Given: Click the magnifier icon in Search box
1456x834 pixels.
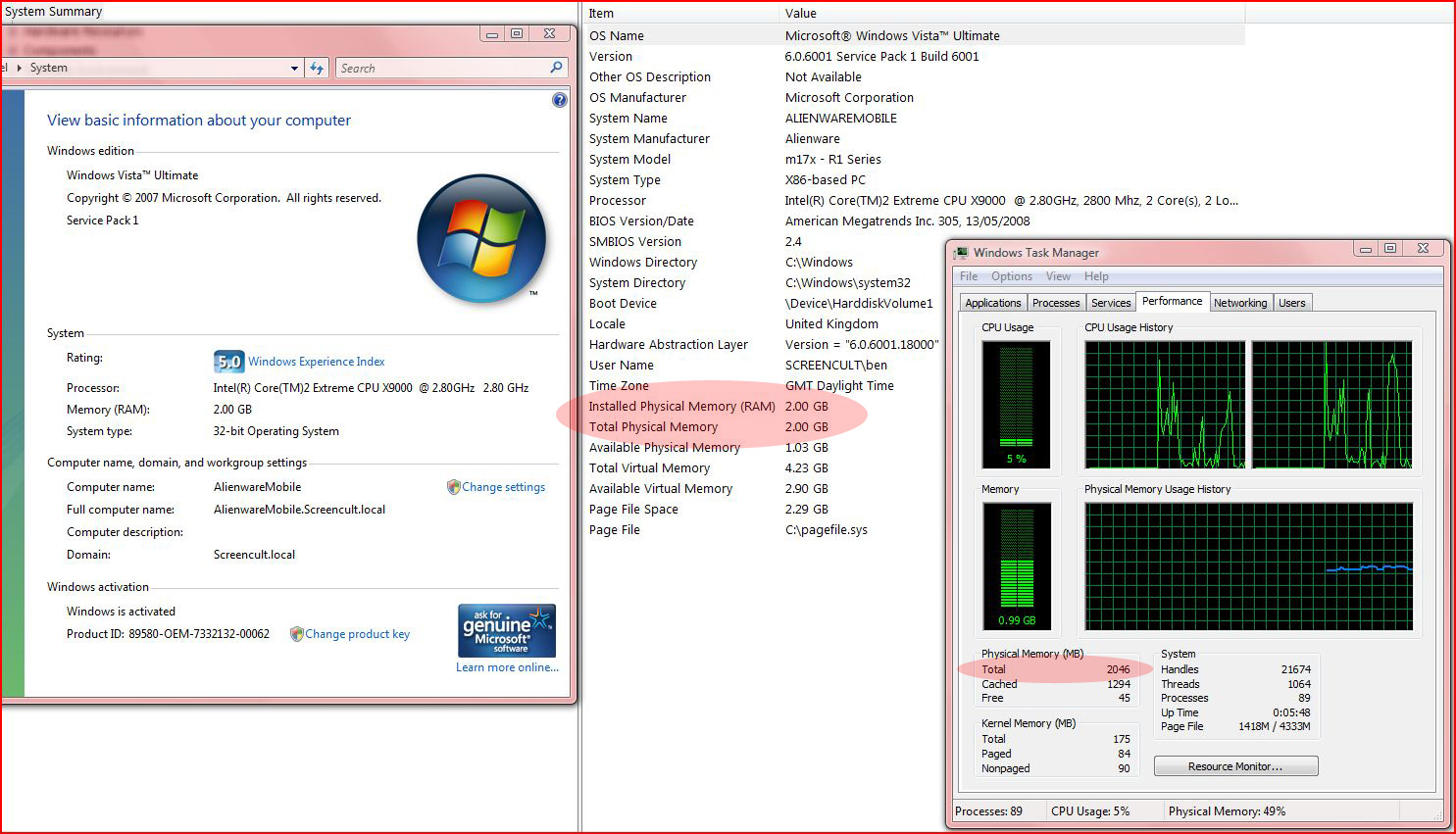Looking at the screenshot, I should [556, 68].
